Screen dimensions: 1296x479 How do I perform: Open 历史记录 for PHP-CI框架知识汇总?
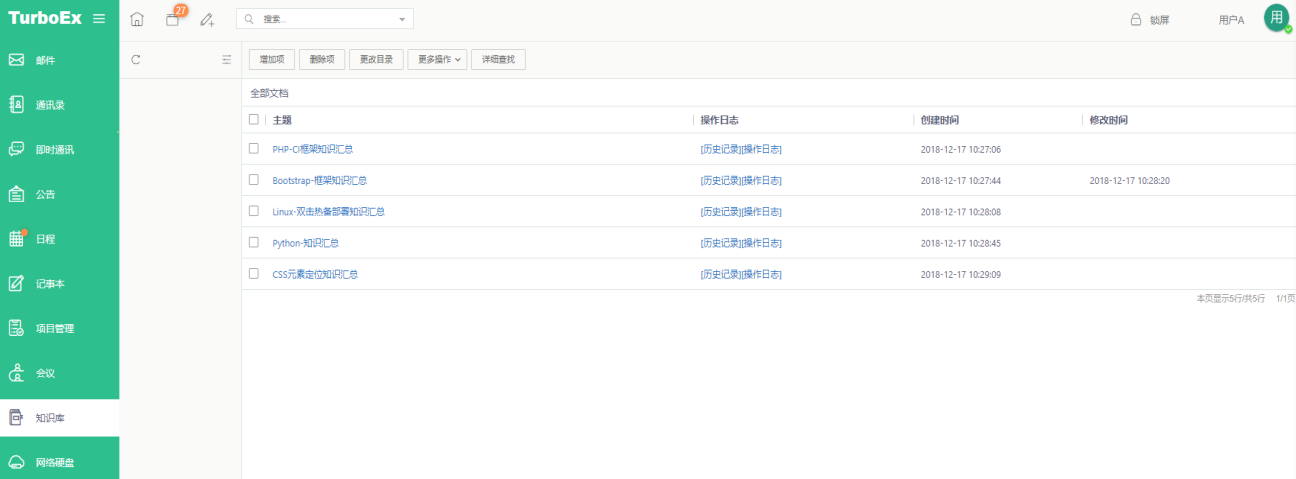[721, 149]
